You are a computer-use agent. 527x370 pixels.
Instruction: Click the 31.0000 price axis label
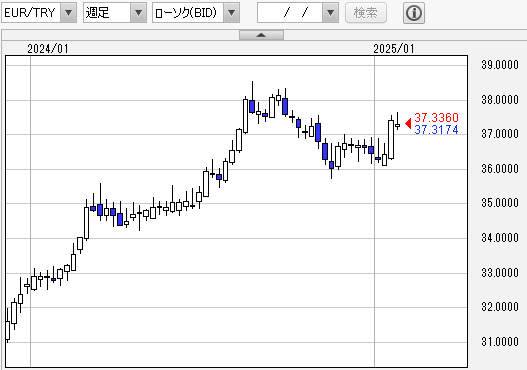[500, 342]
